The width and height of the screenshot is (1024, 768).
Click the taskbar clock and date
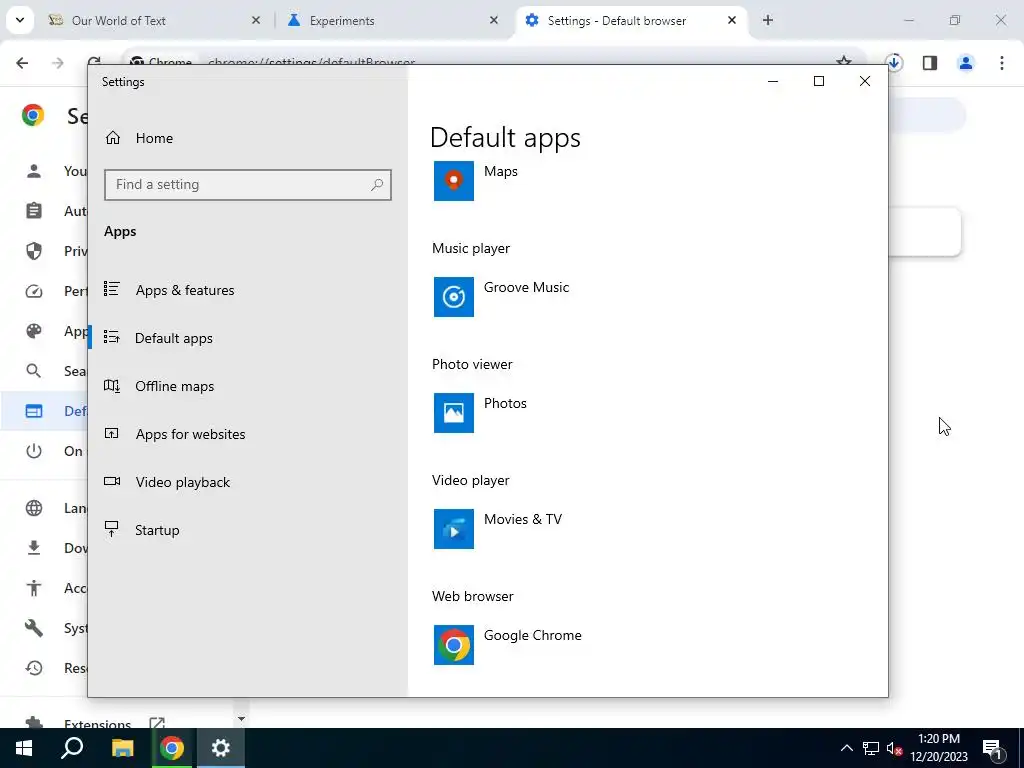click(x=939, y=748)
